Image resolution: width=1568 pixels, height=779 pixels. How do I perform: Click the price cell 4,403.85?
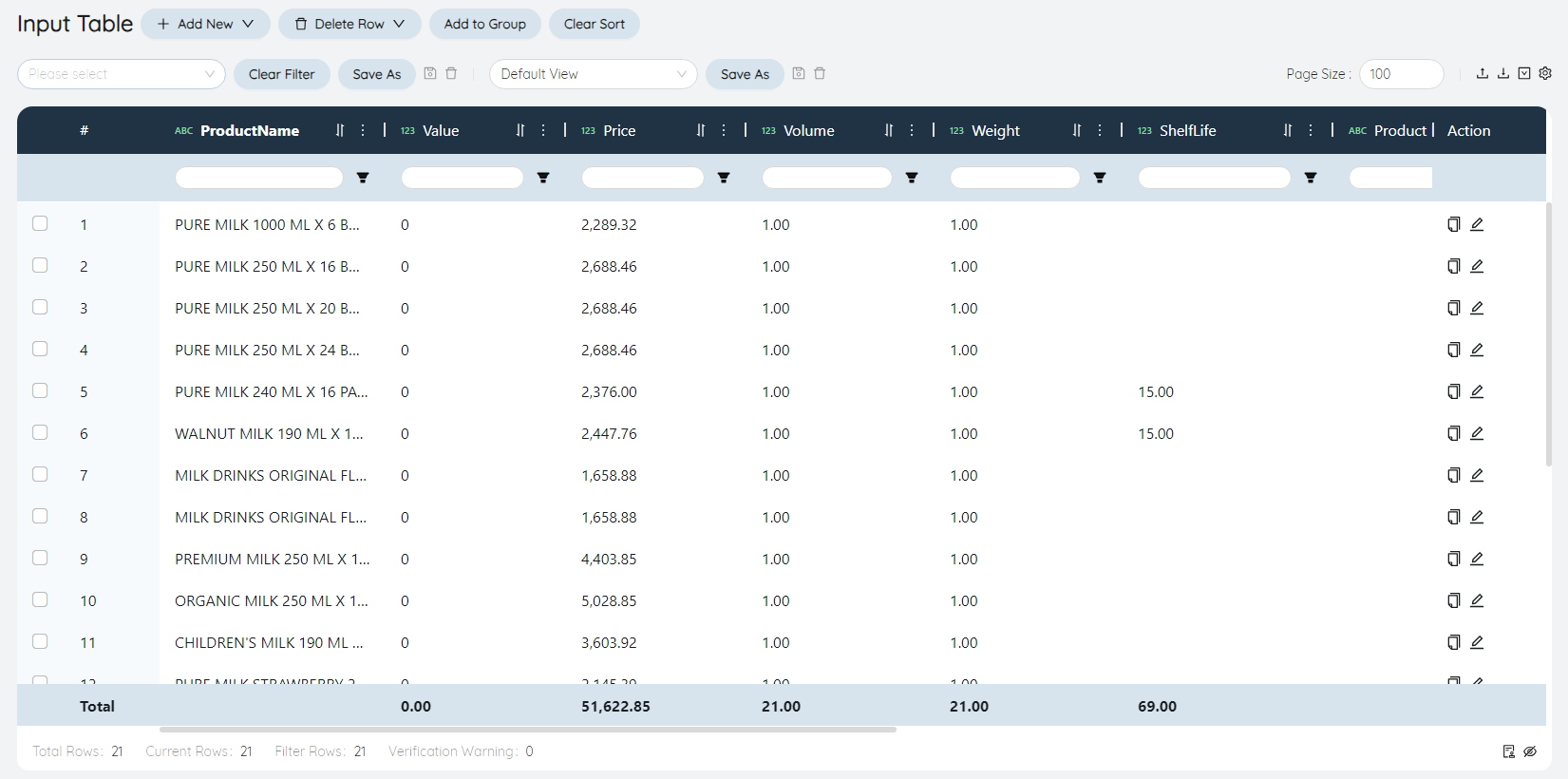pos(609,559)
